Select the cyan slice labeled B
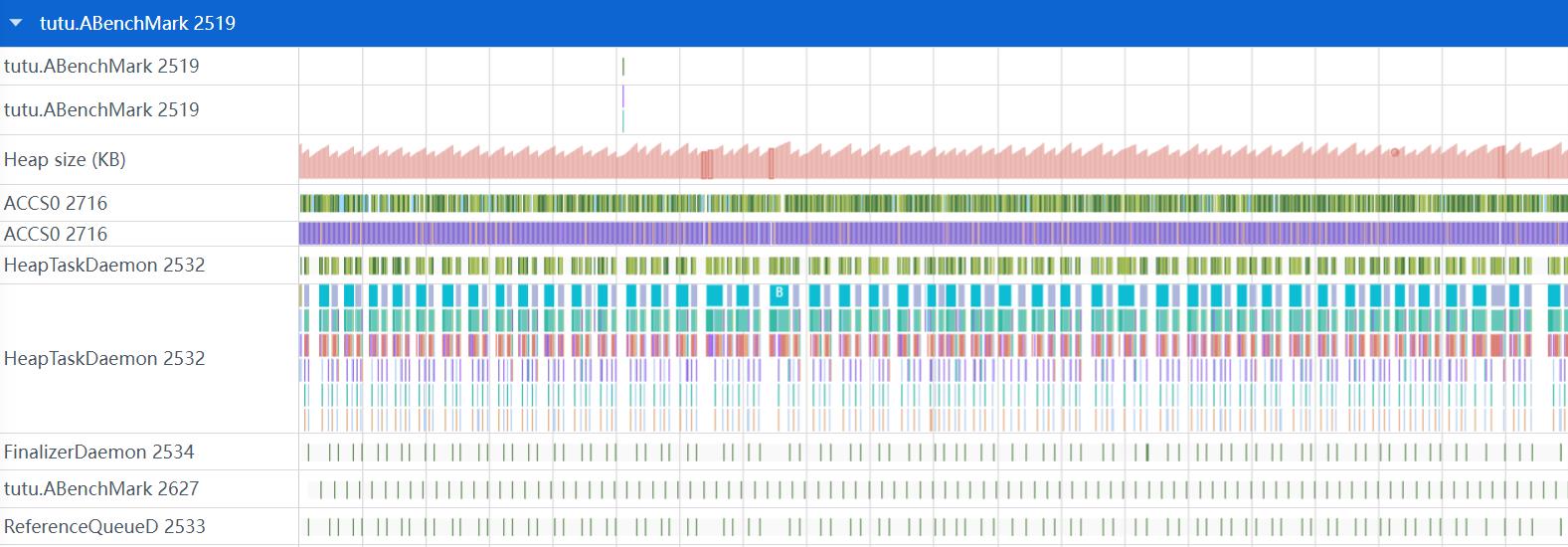This screenshot has width=1568, height=547. (779, 293)
